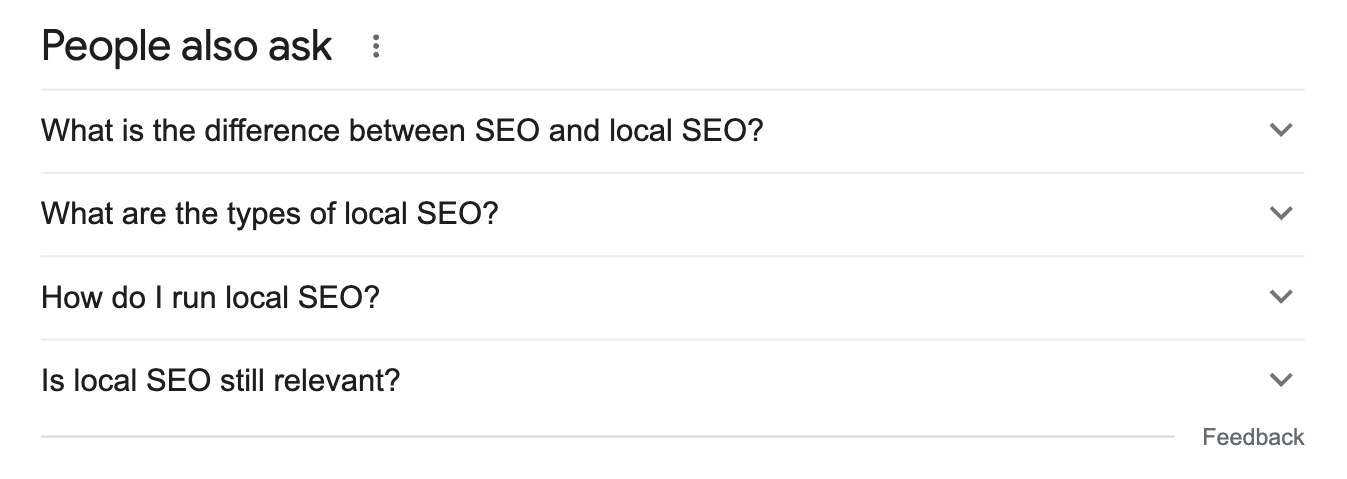
Task: Expand the "Is local SEO still relevant?" question
Action: [220, 381]
